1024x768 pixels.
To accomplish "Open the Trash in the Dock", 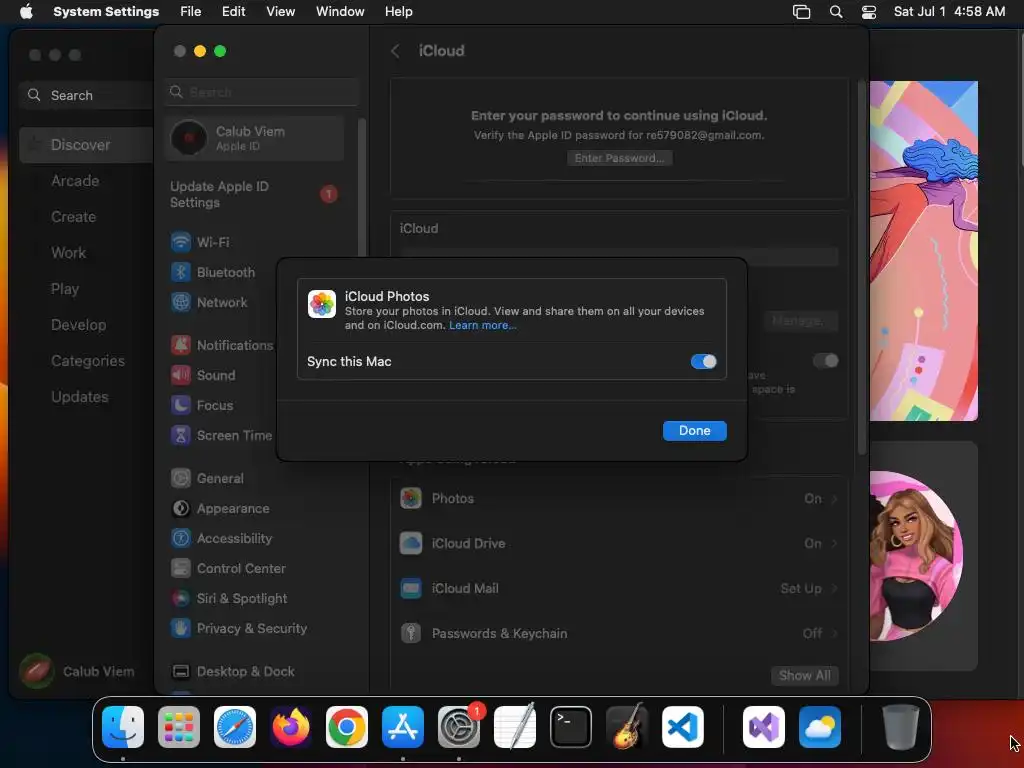I will pyautogui.click(x=901, y=727).
